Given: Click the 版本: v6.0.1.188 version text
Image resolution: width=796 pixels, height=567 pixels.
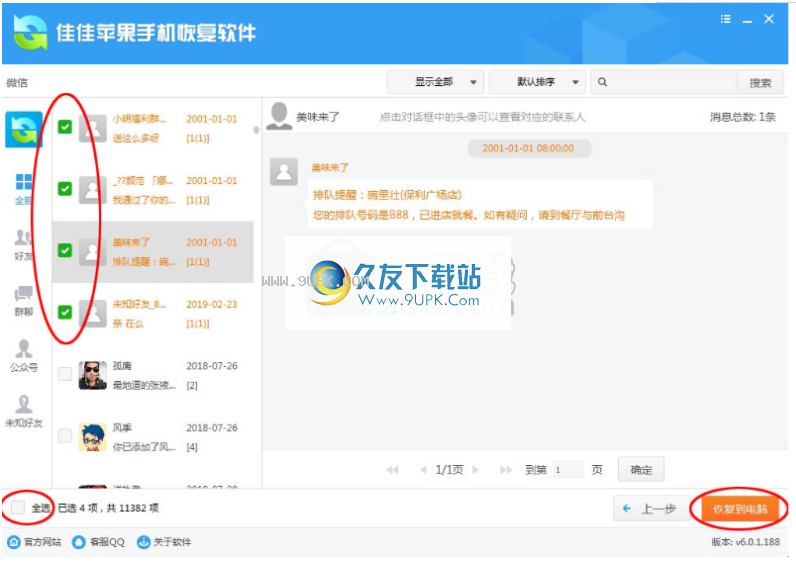Looking at the screenshot, I should coord(746,542).
